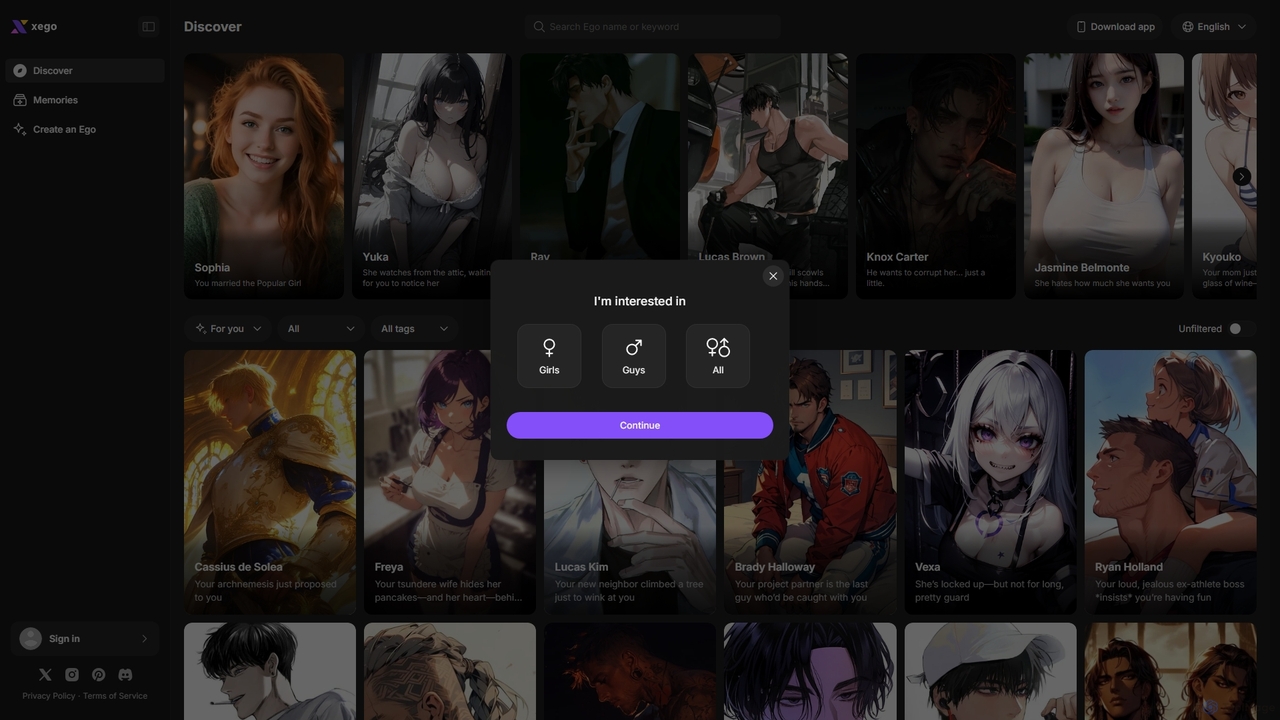Open Memories in the sidebar
This screenshot has height=720, width=1280.
tap(85, 100)
